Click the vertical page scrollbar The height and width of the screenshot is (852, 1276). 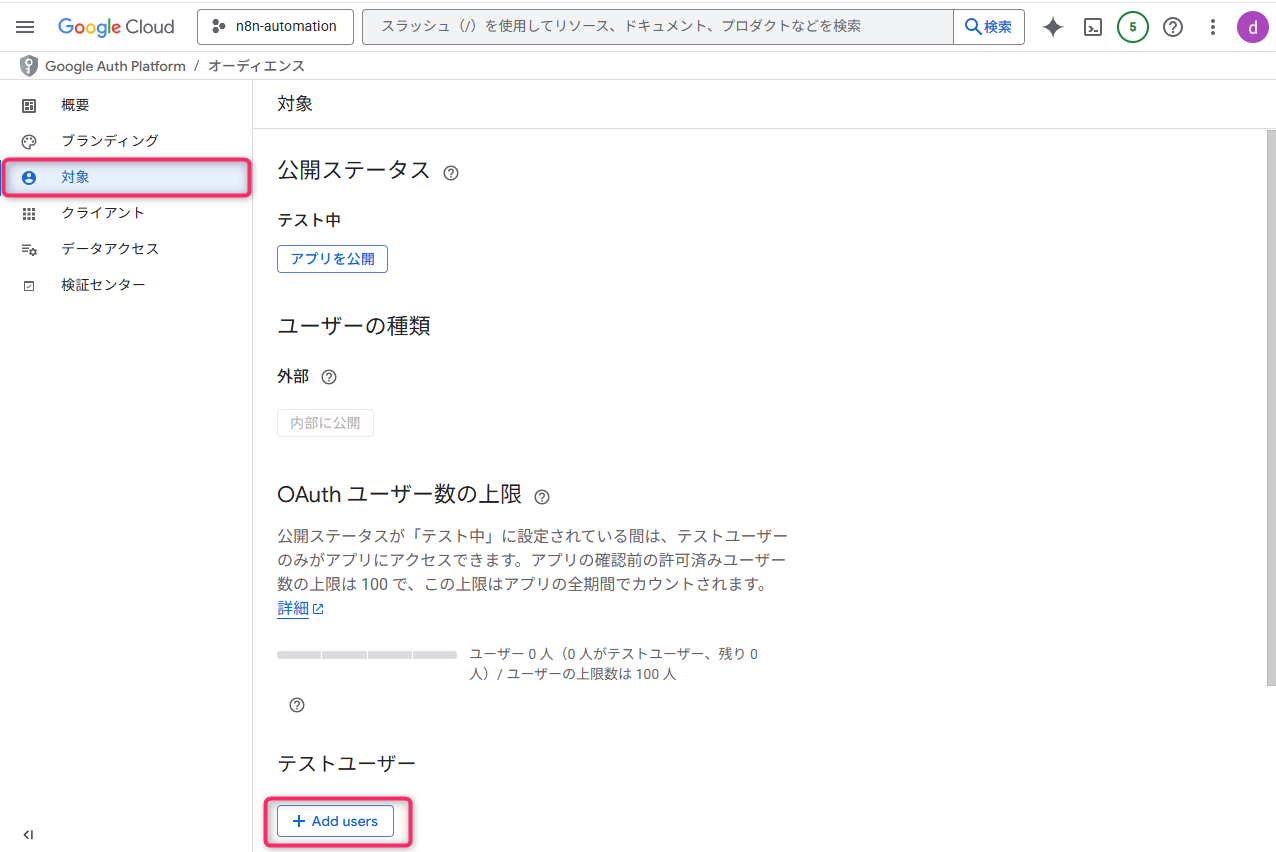coord(1271,407)
